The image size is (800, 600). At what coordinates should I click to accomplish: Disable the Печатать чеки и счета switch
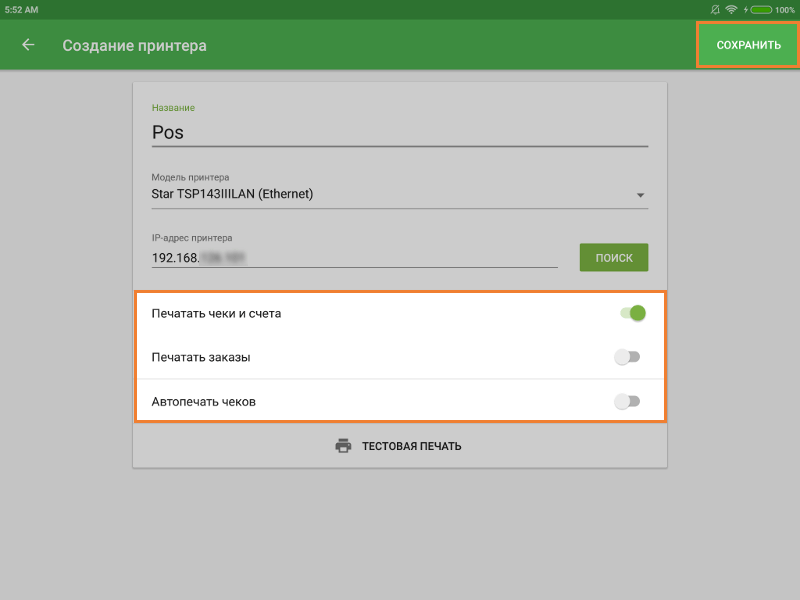[632, 313]
